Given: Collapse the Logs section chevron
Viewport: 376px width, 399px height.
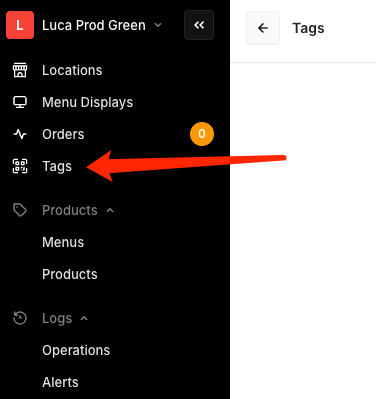Looking at the screenshot, I should tap(84, 318).
